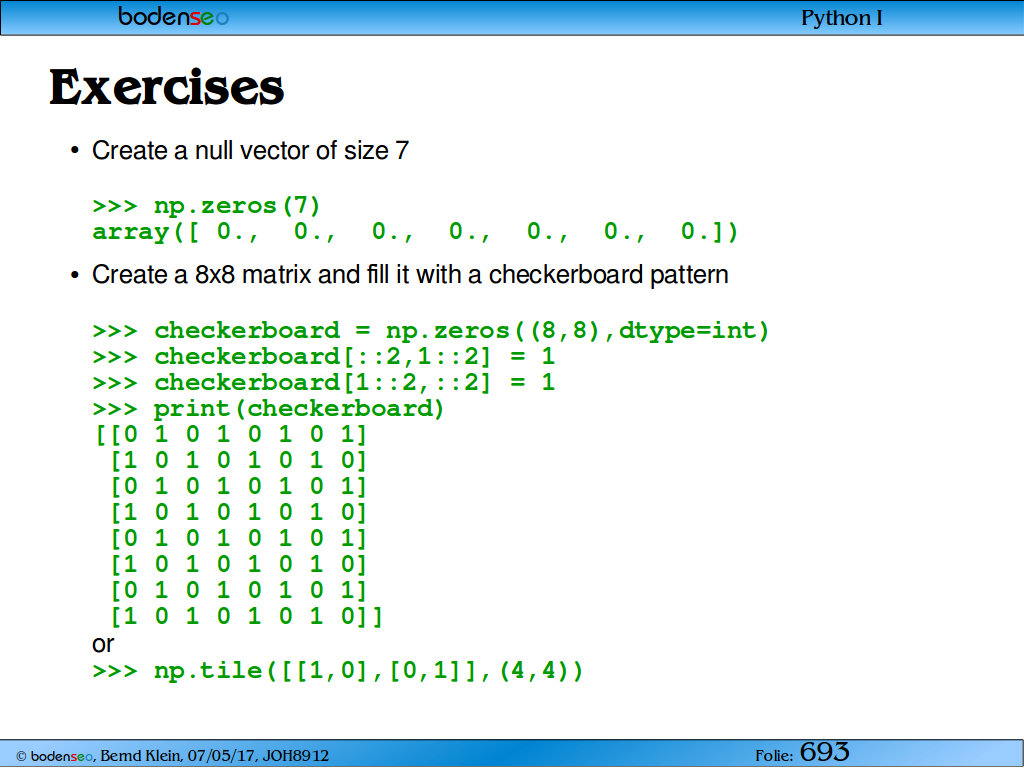Click the code line 'np.zeros(7)'

tap(206, 206)
